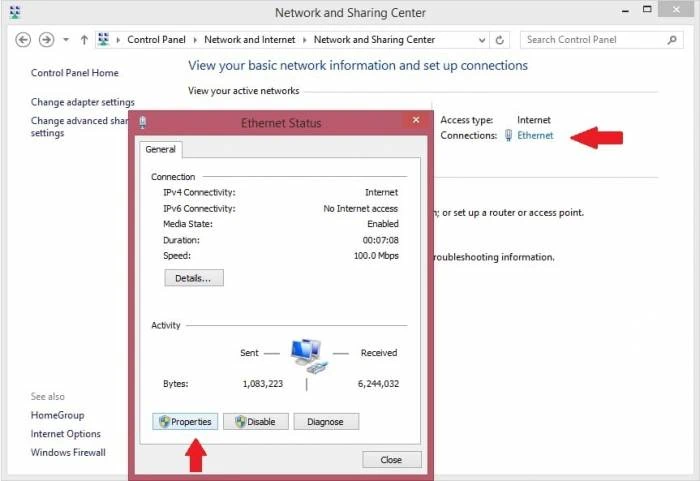Image resolution: width=700 pixels, height=481 pixels.
Task: Click the network activity computers icon
Action: (x=308, y=356)
